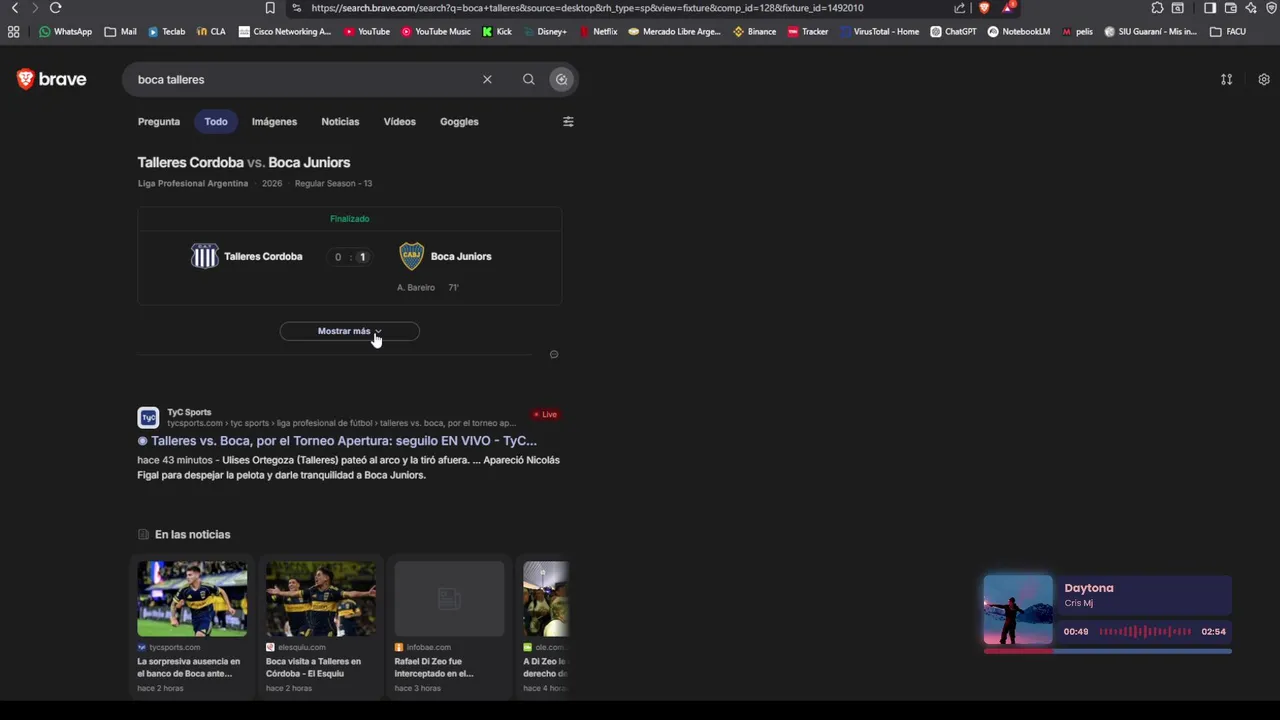Go back with the browser back arrow

click(15, 8)
